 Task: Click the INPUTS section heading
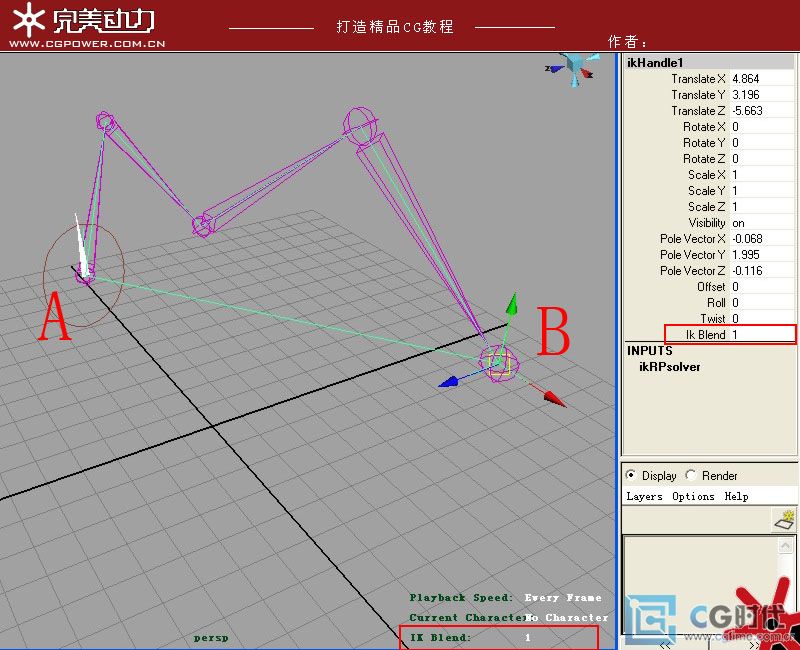pos(649,351)
